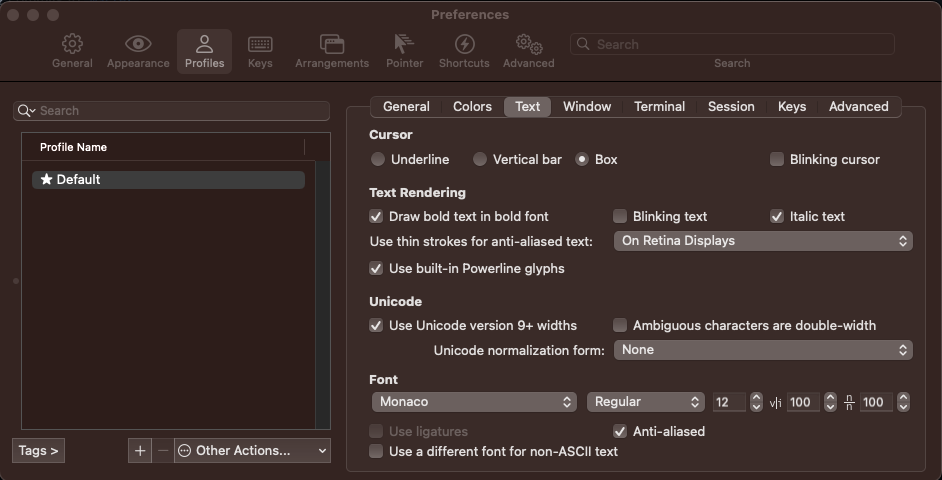Select the Box cursor option

(x=582, y=159)
